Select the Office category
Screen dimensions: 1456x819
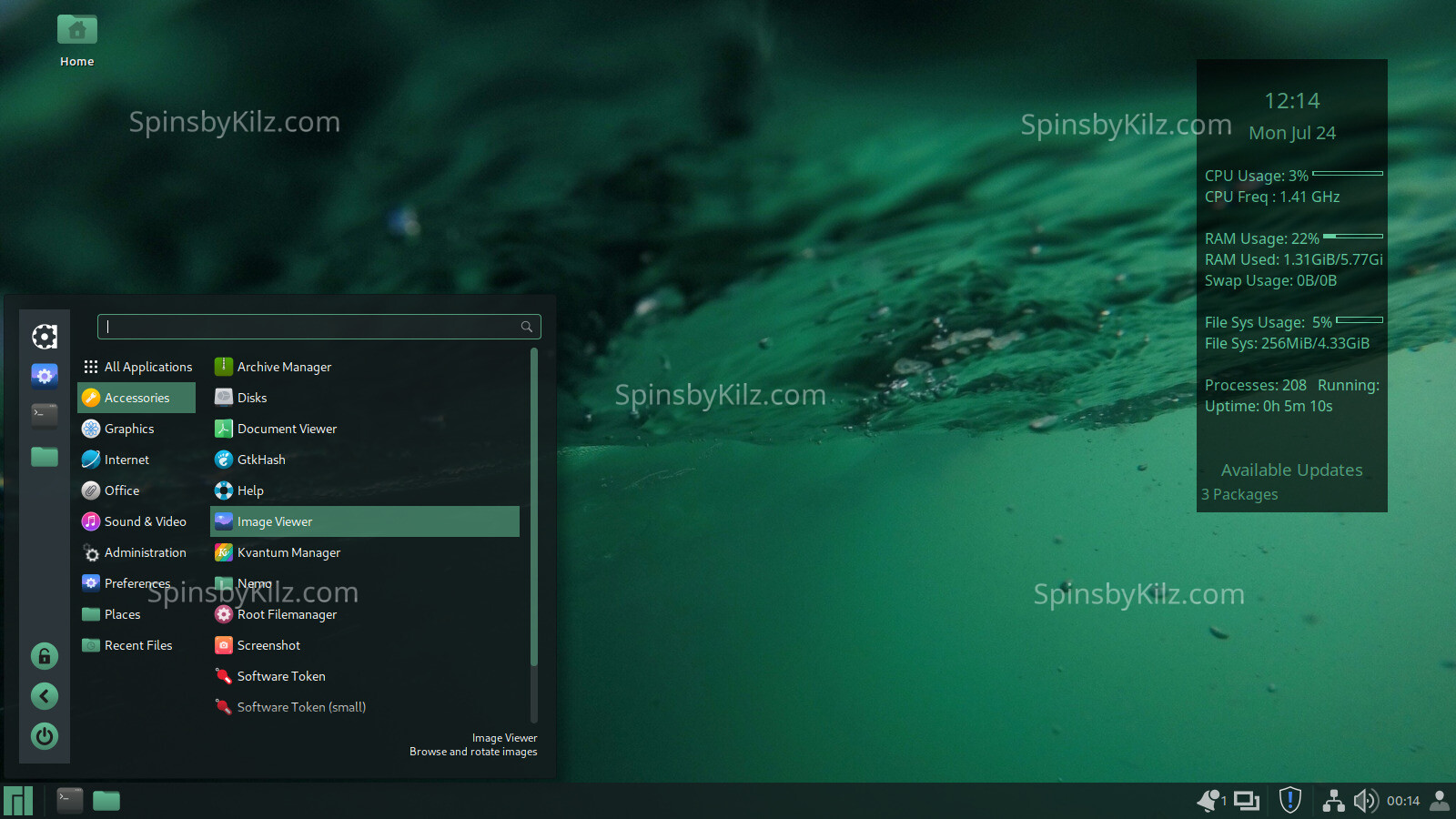click(136, 490)
